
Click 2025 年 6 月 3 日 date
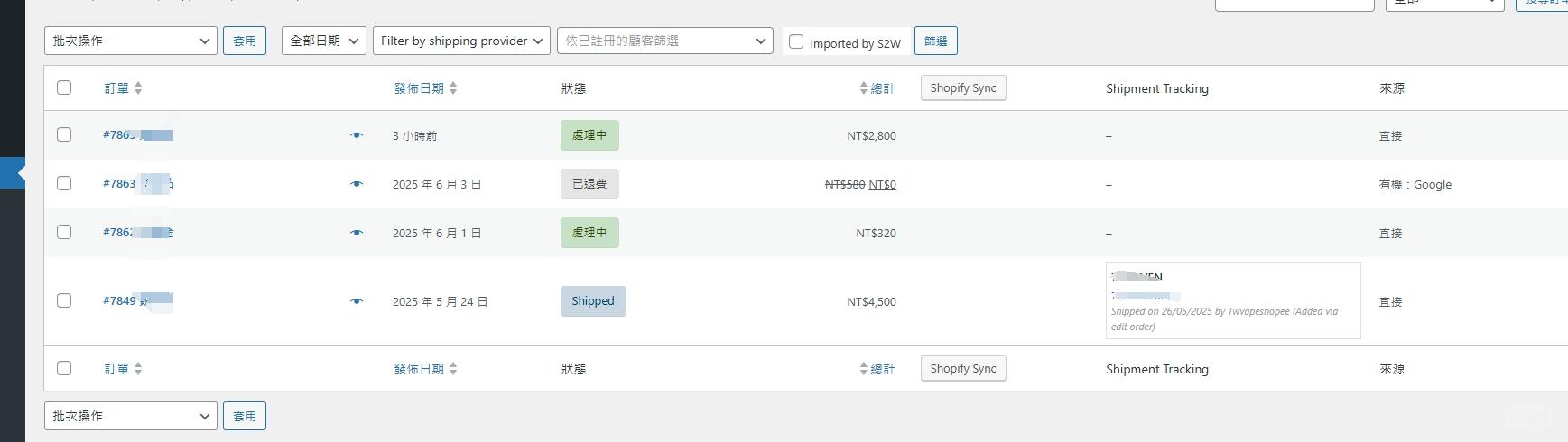[x=437, y=185]
